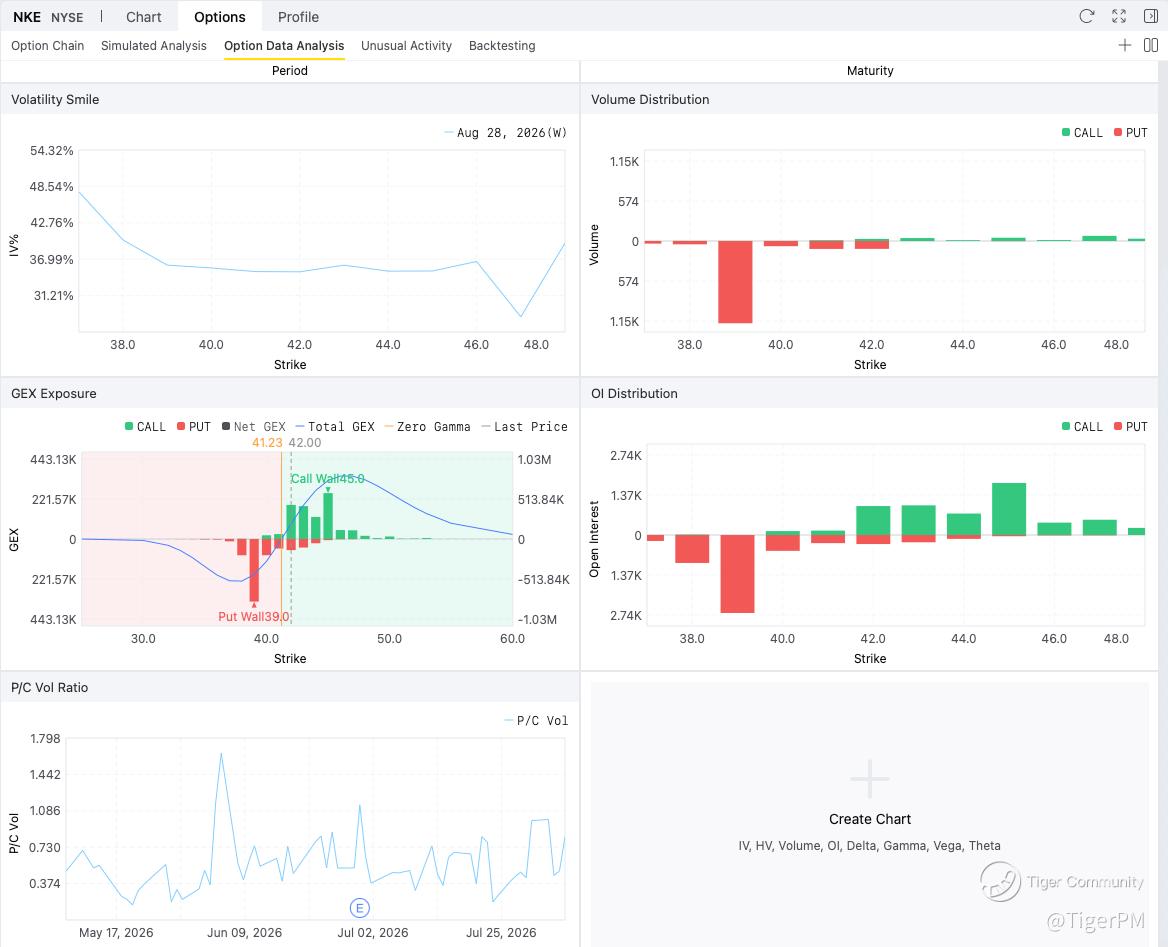
Task: Click the OI Distribution panel title
Action: [x=634, y=393]
